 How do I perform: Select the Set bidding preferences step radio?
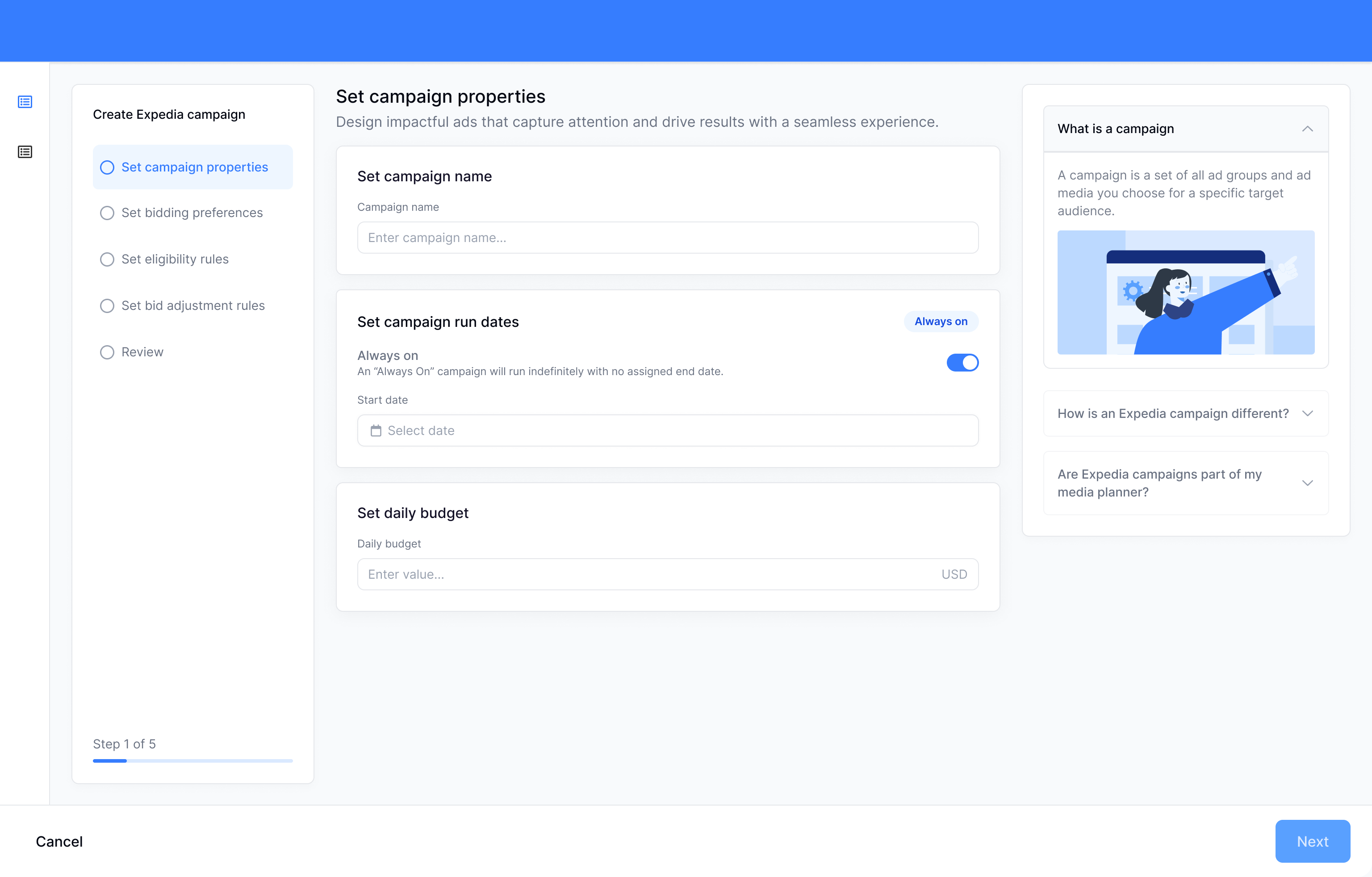coord(107,213)
